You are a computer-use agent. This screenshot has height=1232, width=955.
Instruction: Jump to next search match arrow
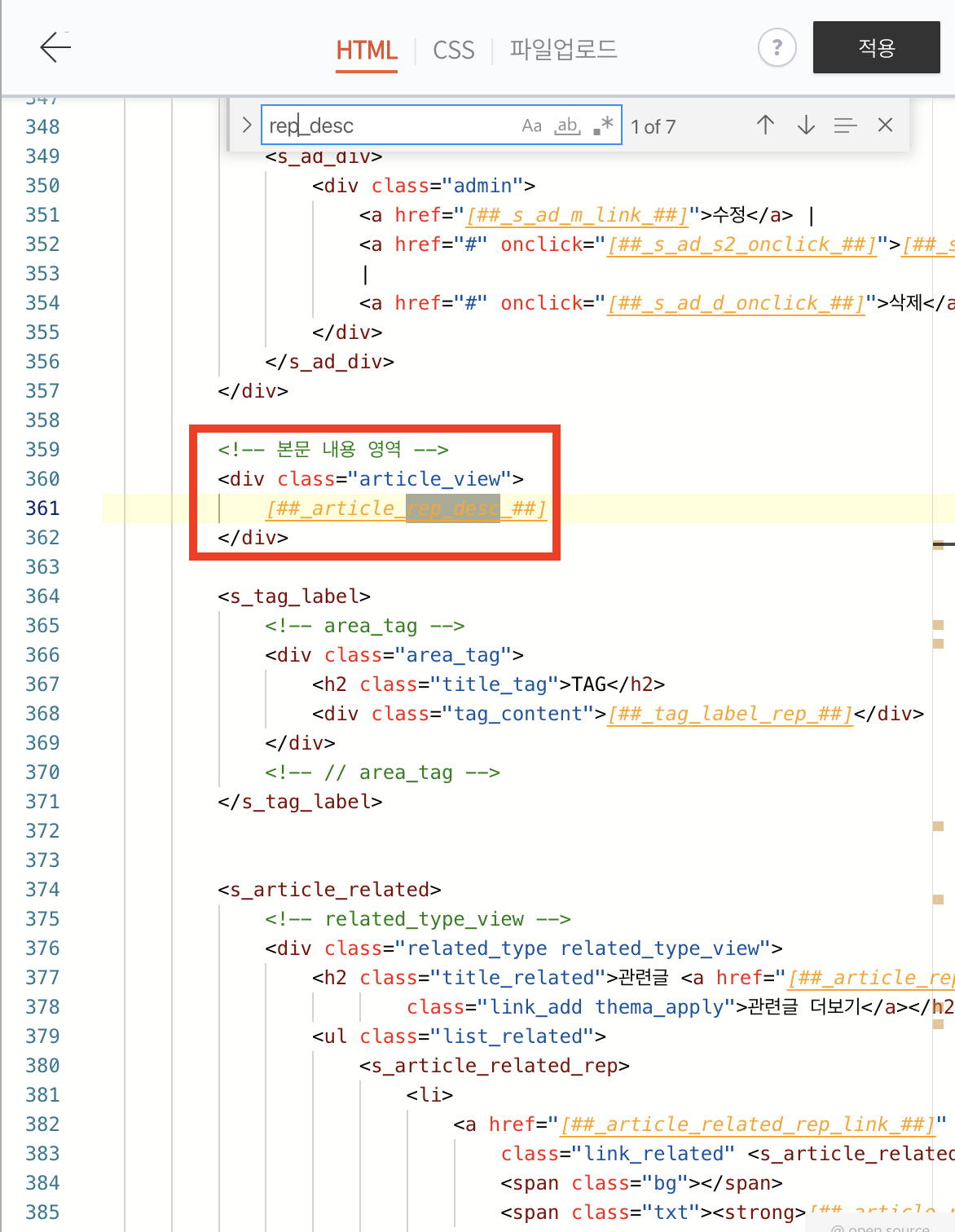(806, 125)
